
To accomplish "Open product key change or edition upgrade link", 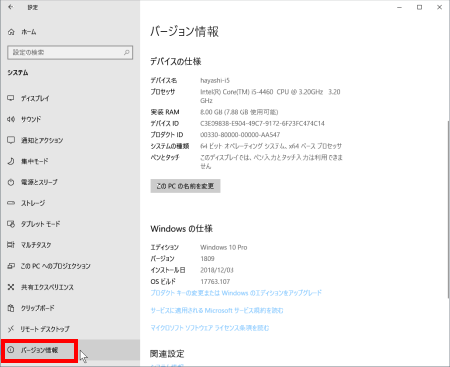I will pyautogui.click(x=236, y=293).
